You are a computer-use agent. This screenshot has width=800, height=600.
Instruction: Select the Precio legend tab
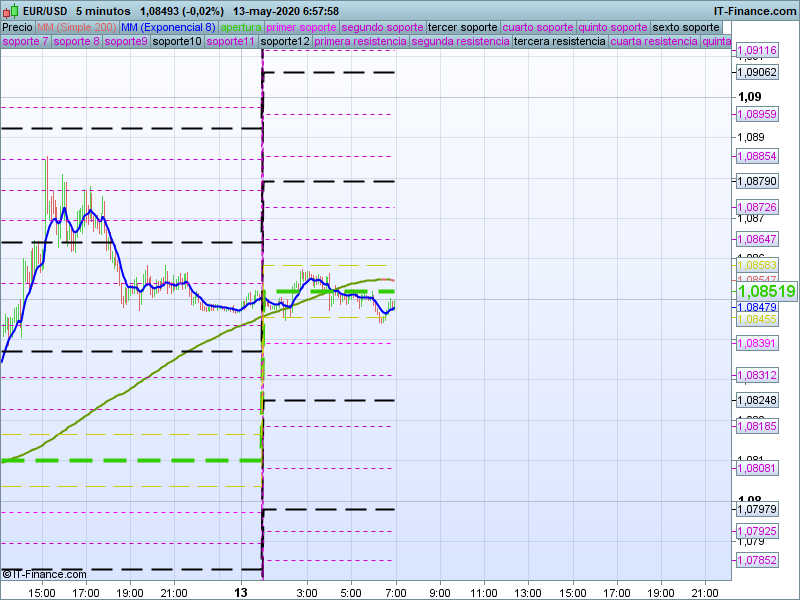(x=17, y=27)
